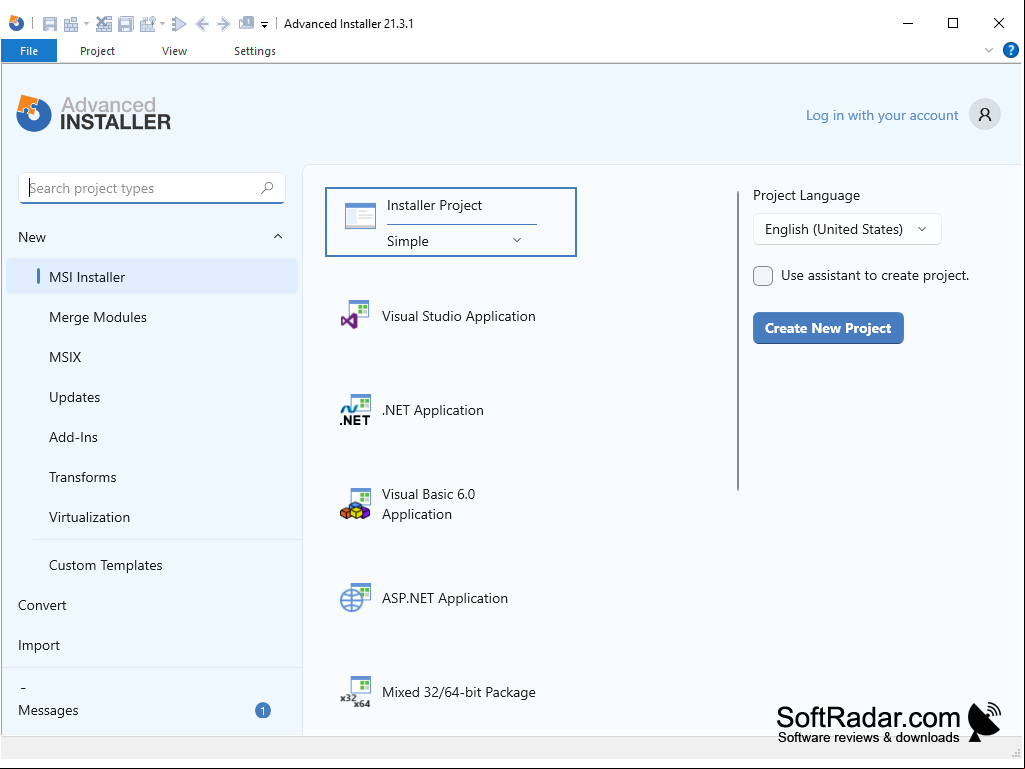The image size is (1025, 769).
Task: Choose Mixed 32/64-bit Package label
Action: [459, 692]
